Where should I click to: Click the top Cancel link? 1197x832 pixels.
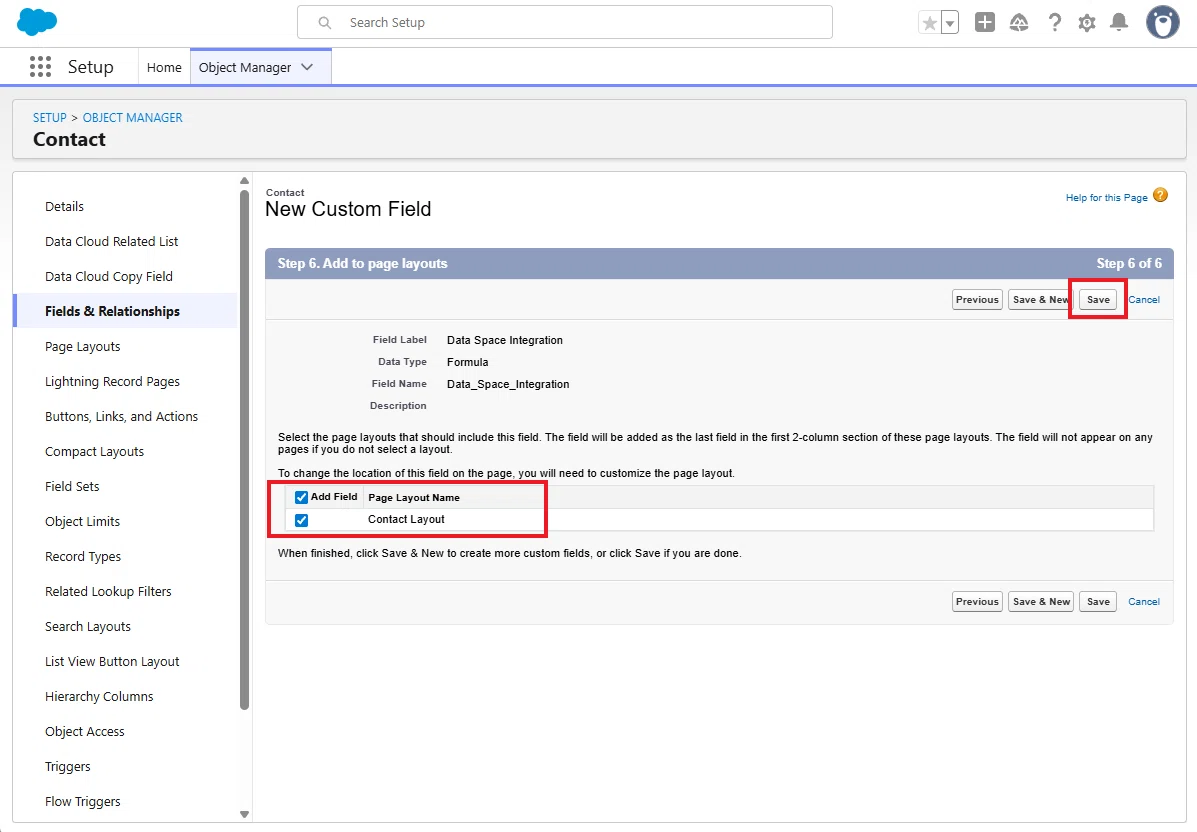[x=1144, y=299]
